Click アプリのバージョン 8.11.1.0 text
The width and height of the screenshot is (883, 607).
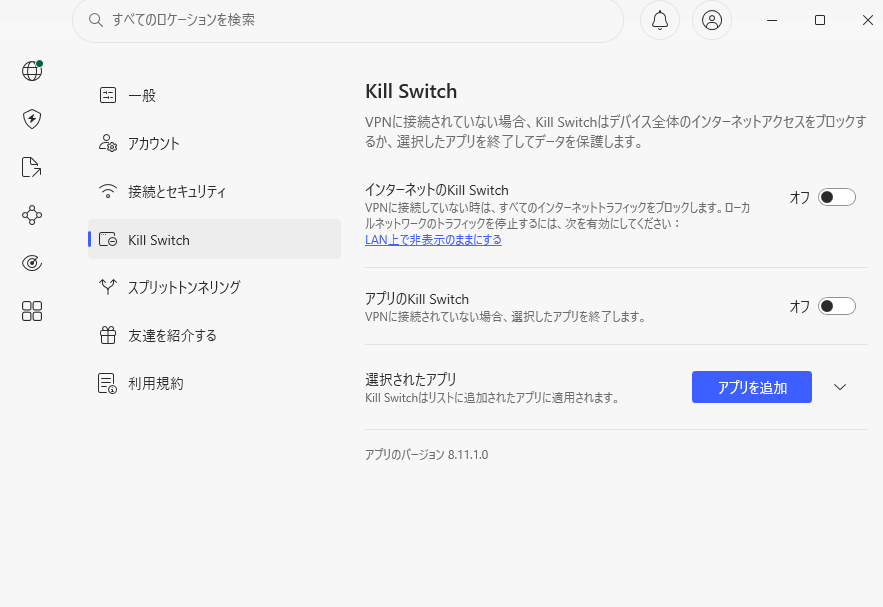426,454
